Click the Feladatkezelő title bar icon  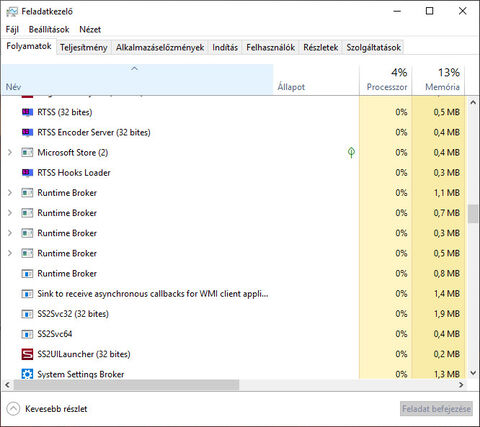(x=12, y=12)
